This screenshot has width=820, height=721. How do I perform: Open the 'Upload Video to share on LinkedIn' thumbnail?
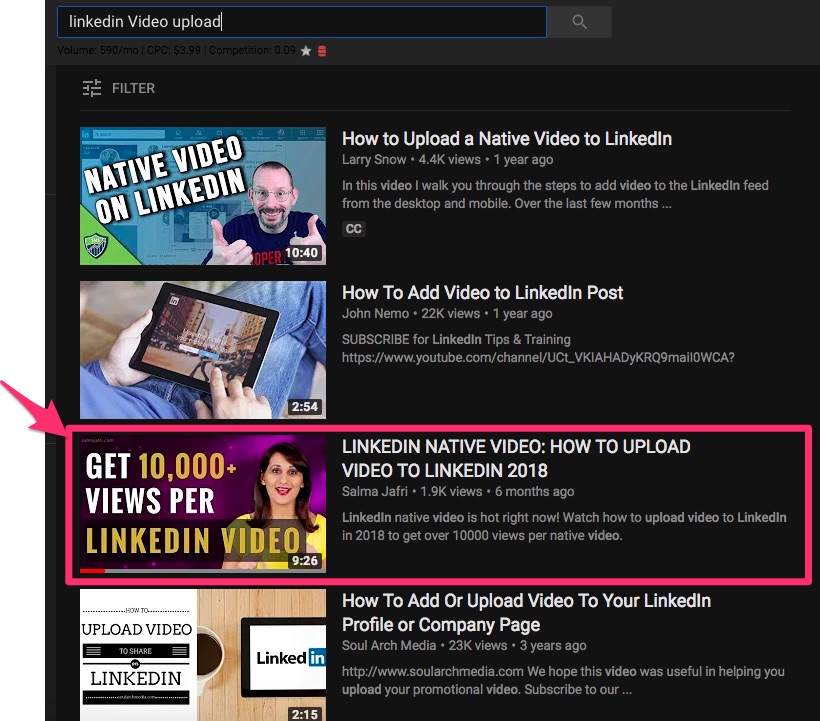pos(203,655)
